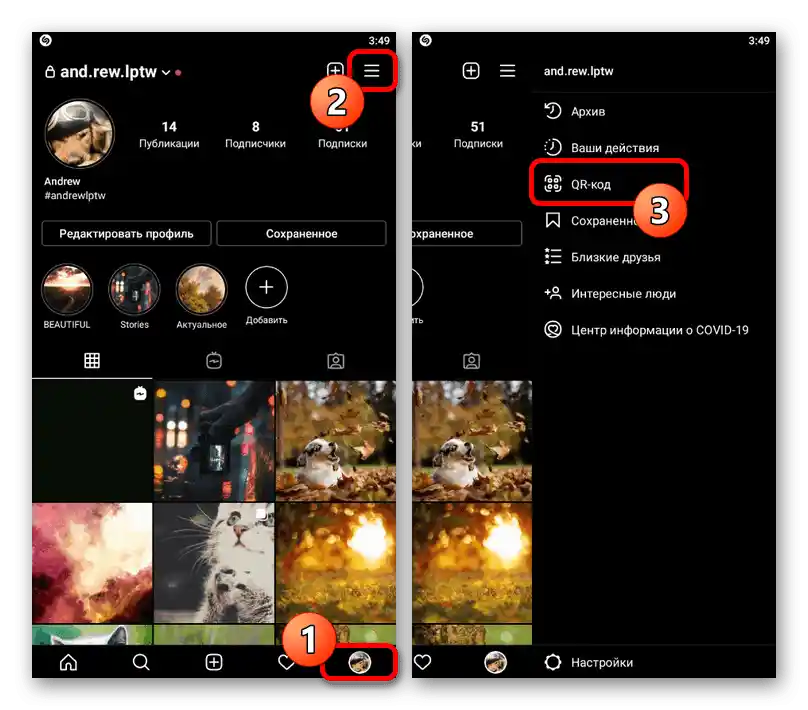Click add-person icon for Интересные люди
The height and width of the screenshot is (710, 808).
tap(553, 293)
